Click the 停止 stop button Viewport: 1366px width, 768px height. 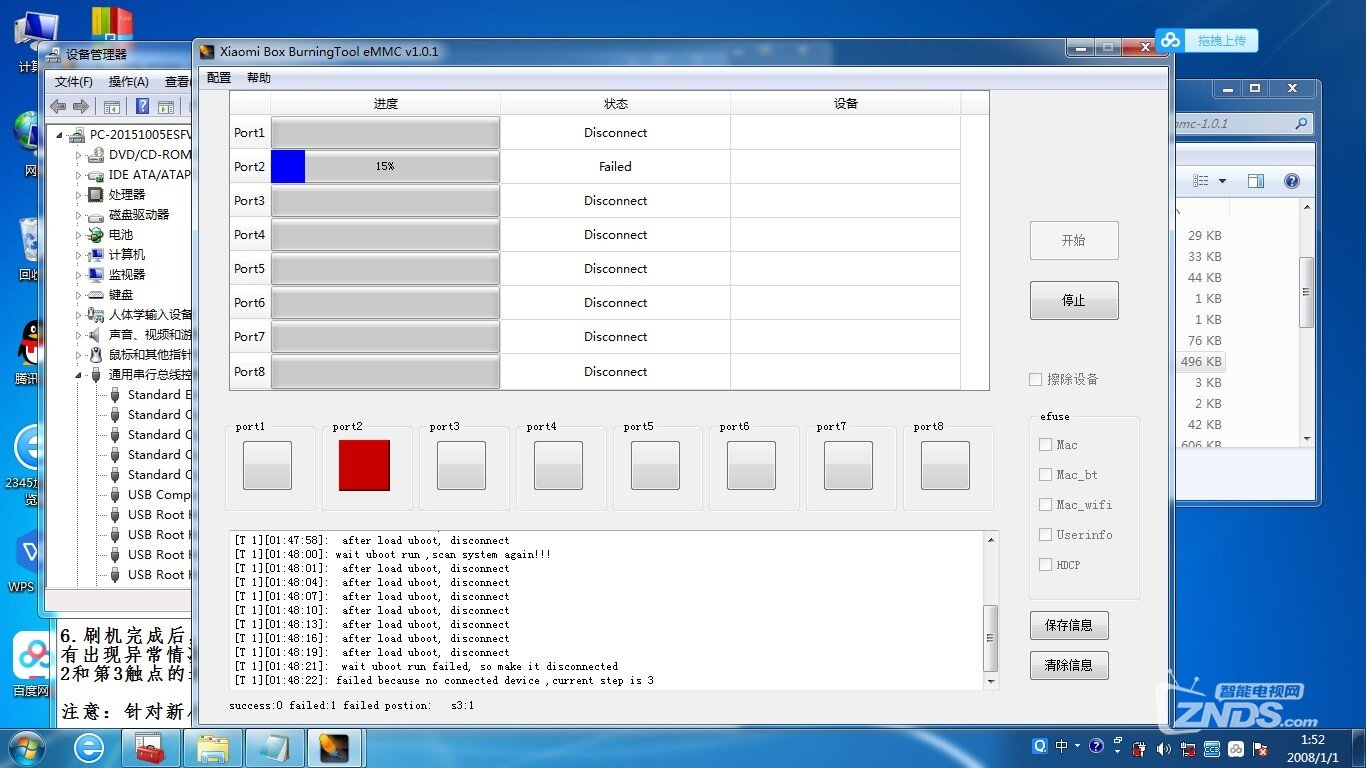point(1074,301)
